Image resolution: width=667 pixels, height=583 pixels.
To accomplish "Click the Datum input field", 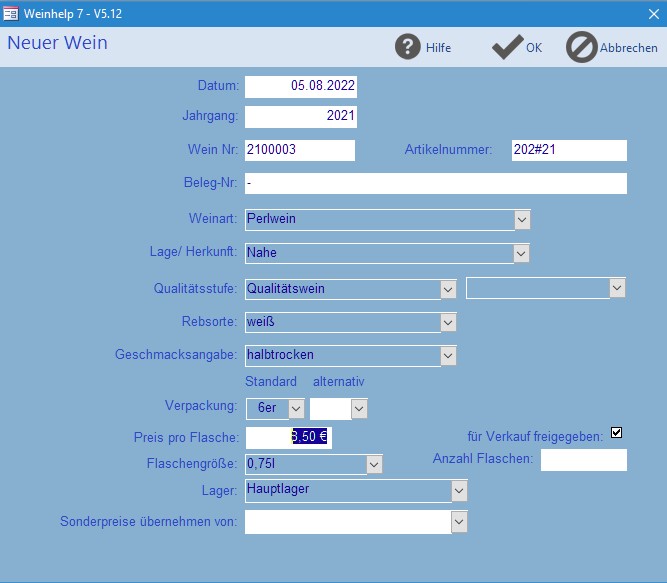I will (300, 87).
